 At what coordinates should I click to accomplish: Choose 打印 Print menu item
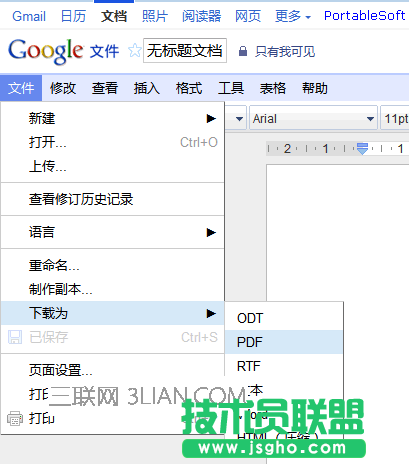(x=112, y=418)
